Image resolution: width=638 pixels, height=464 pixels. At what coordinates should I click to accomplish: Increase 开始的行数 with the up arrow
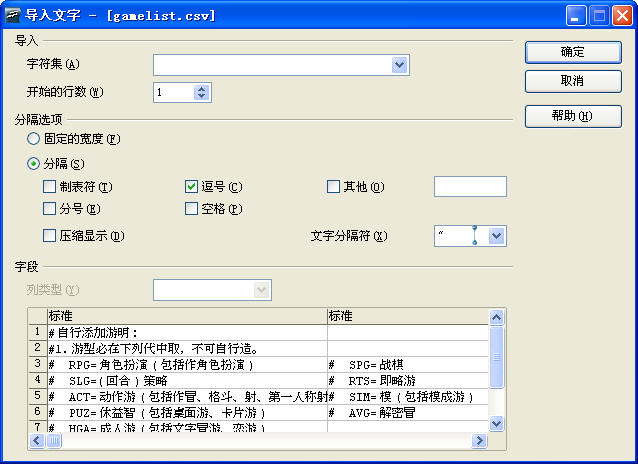(201, 88)
